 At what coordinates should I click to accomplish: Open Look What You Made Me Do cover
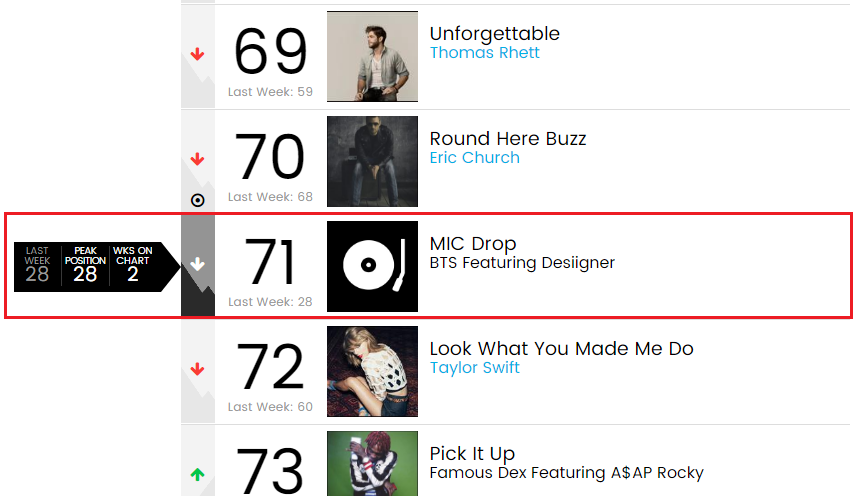[372, 371]
